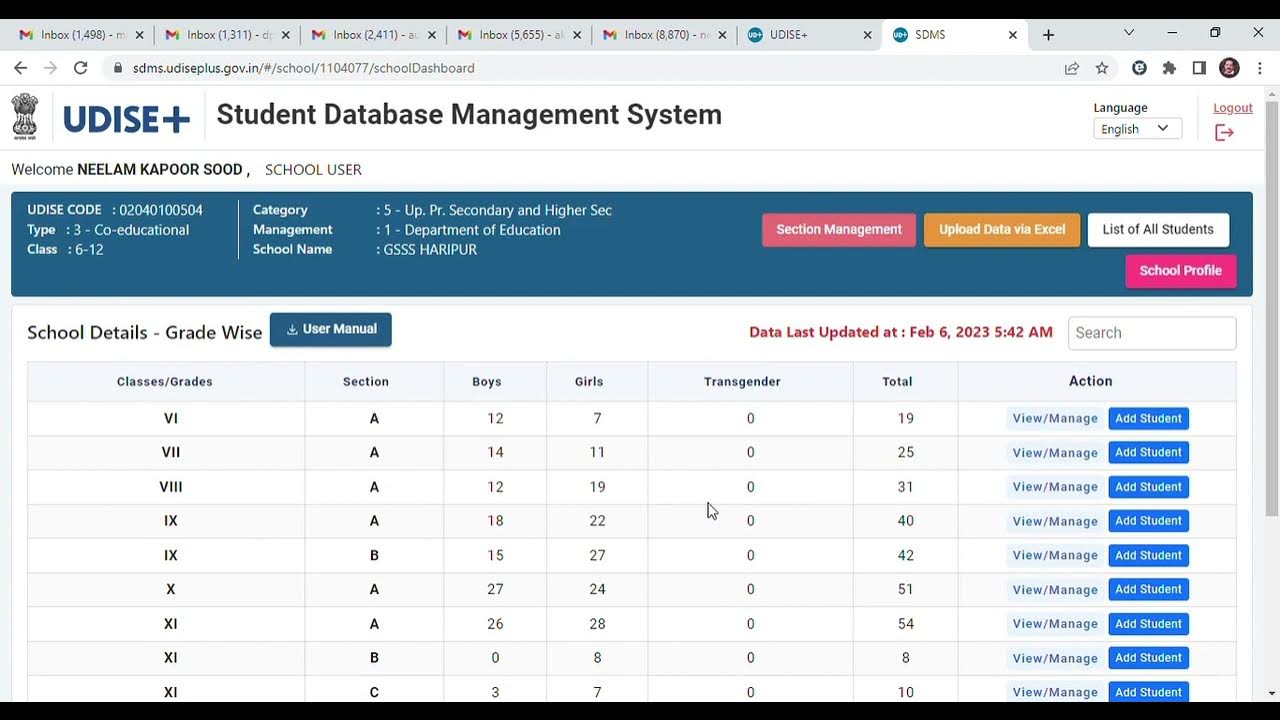Viewport: 1280px width, 720px height.
Task: Click View/Manage for class XI section C
Action: tap(1055, 692)
